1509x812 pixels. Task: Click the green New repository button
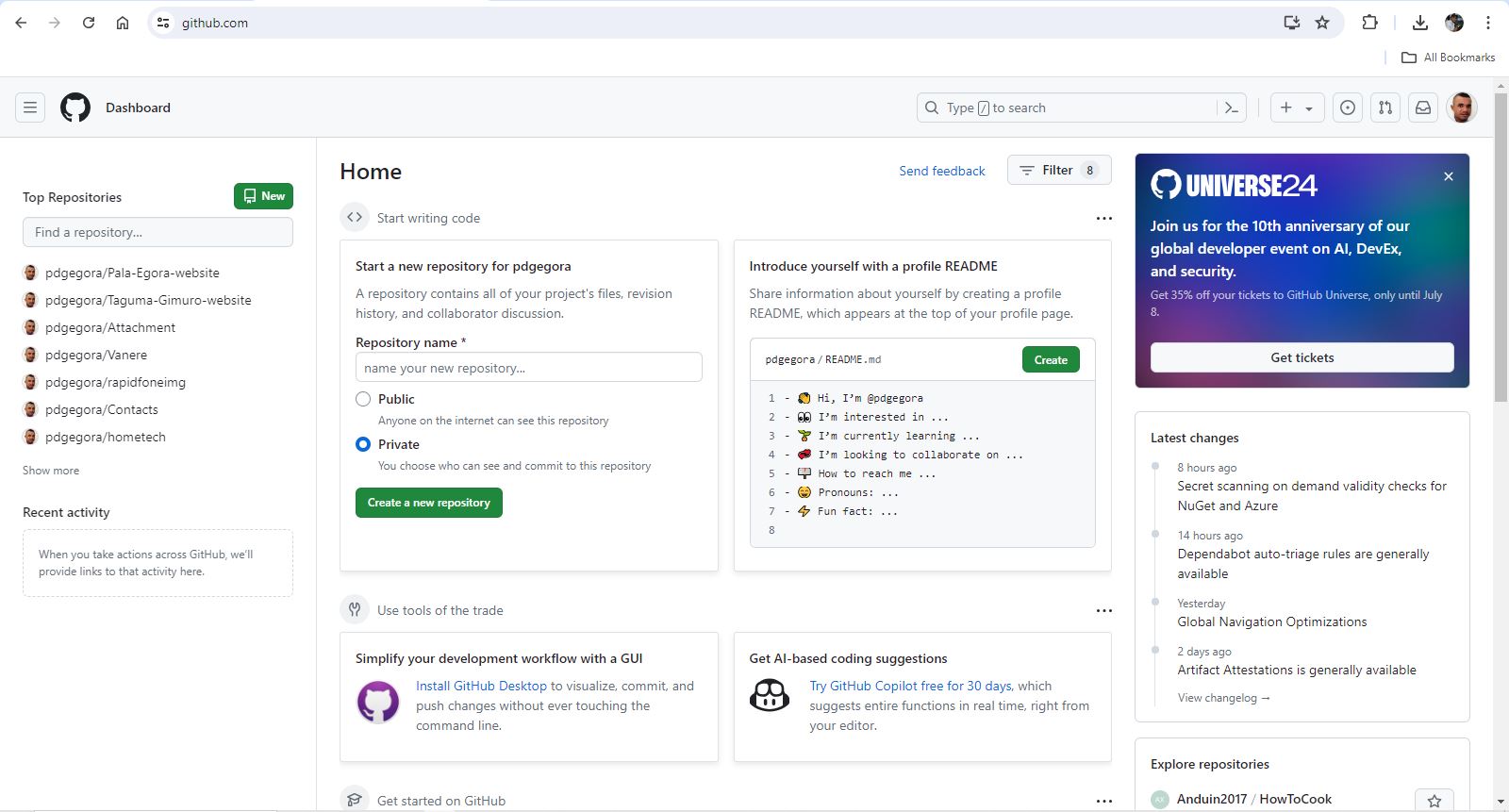[x=263, y=196]
